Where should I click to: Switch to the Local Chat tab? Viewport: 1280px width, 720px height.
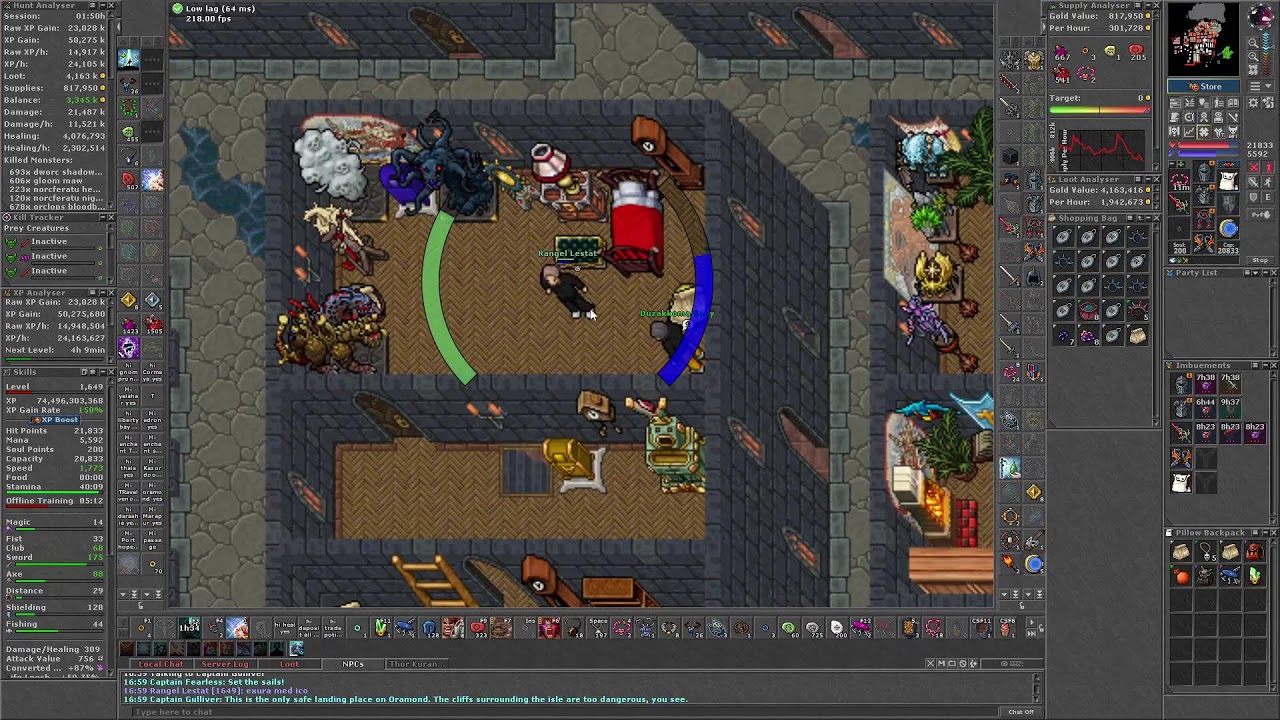161,664
